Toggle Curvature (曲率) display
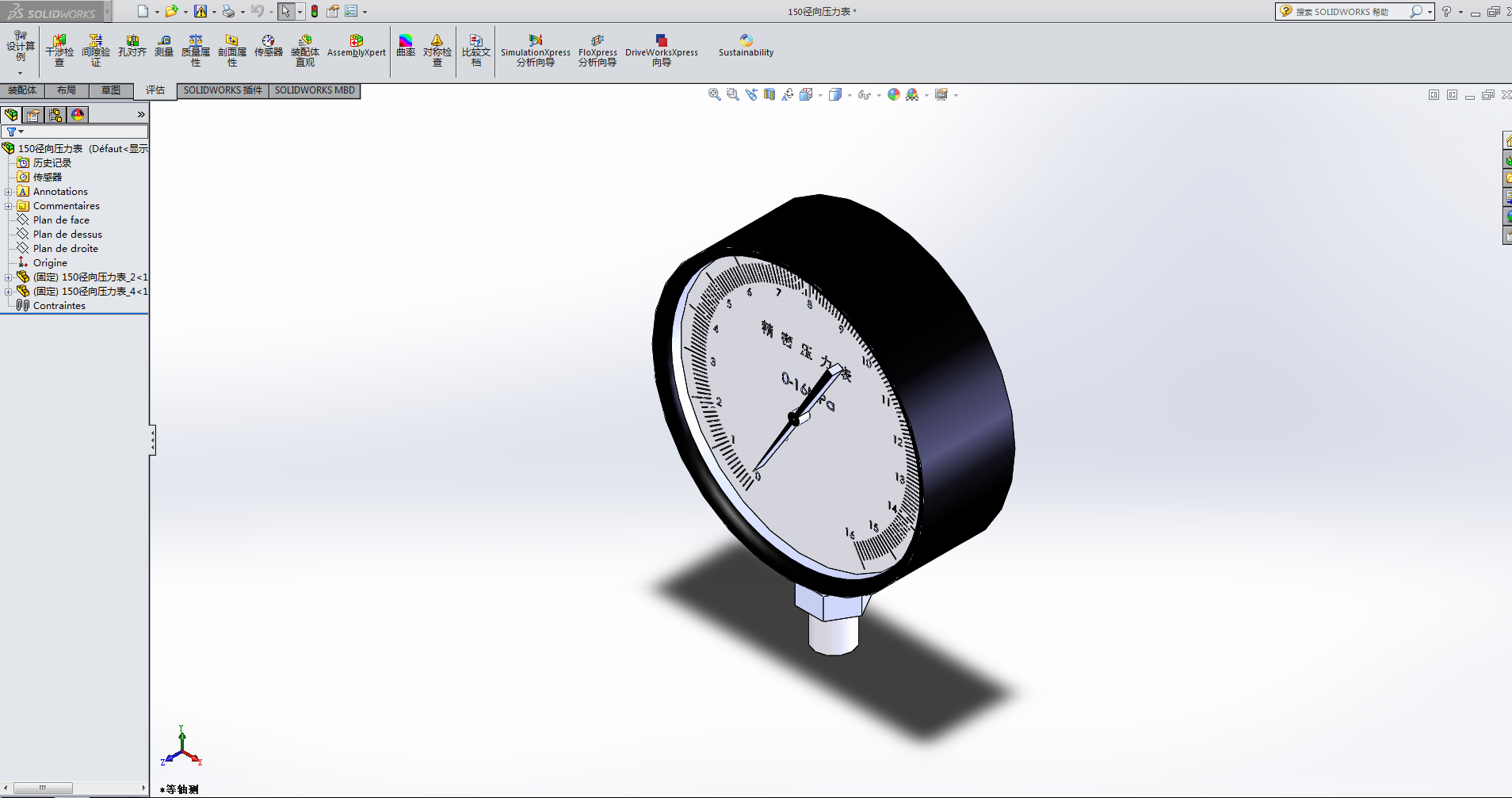 pos(406,46)
